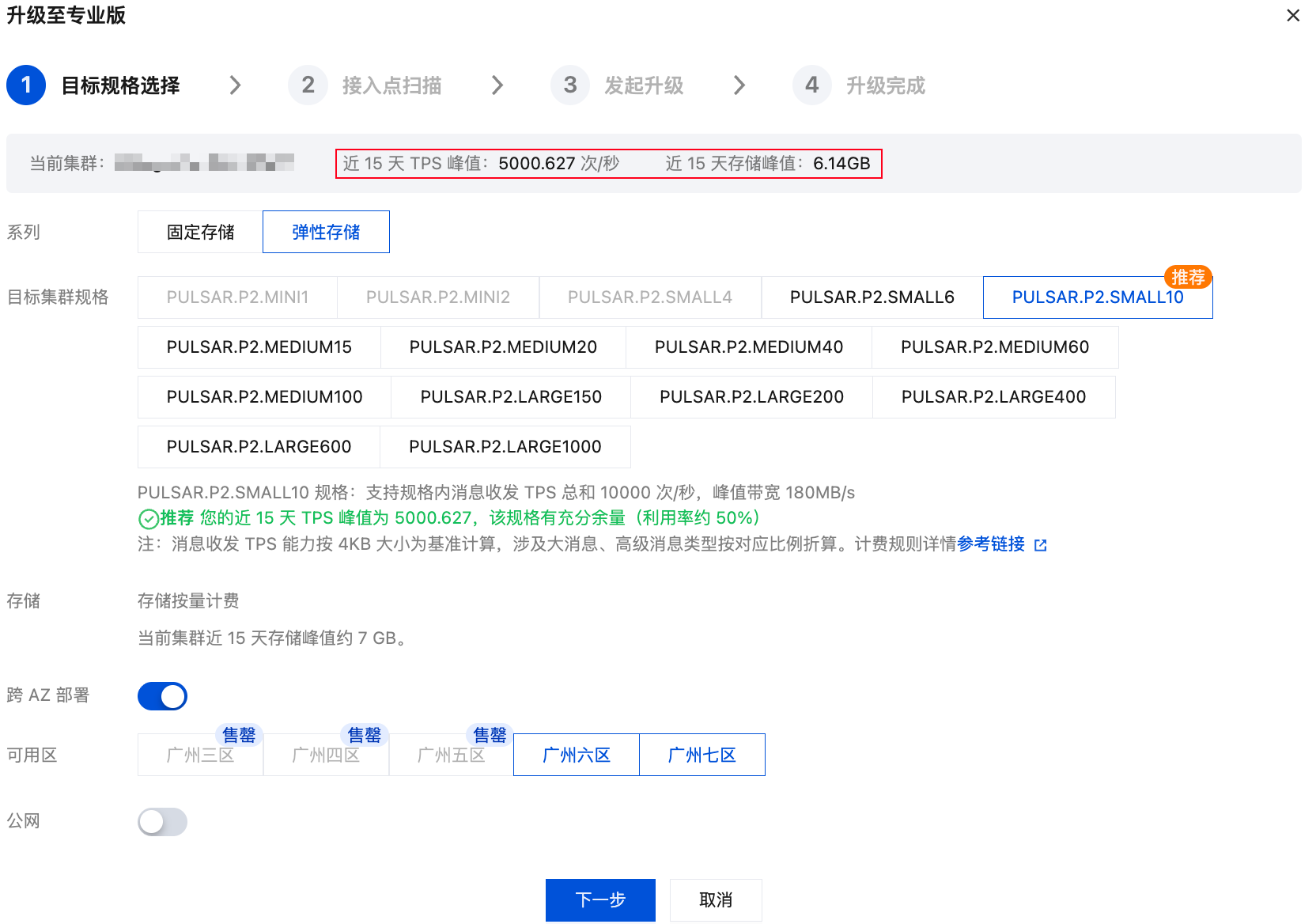Select availability zone 广州五区

pyautogui.click(x=451, y=755)
